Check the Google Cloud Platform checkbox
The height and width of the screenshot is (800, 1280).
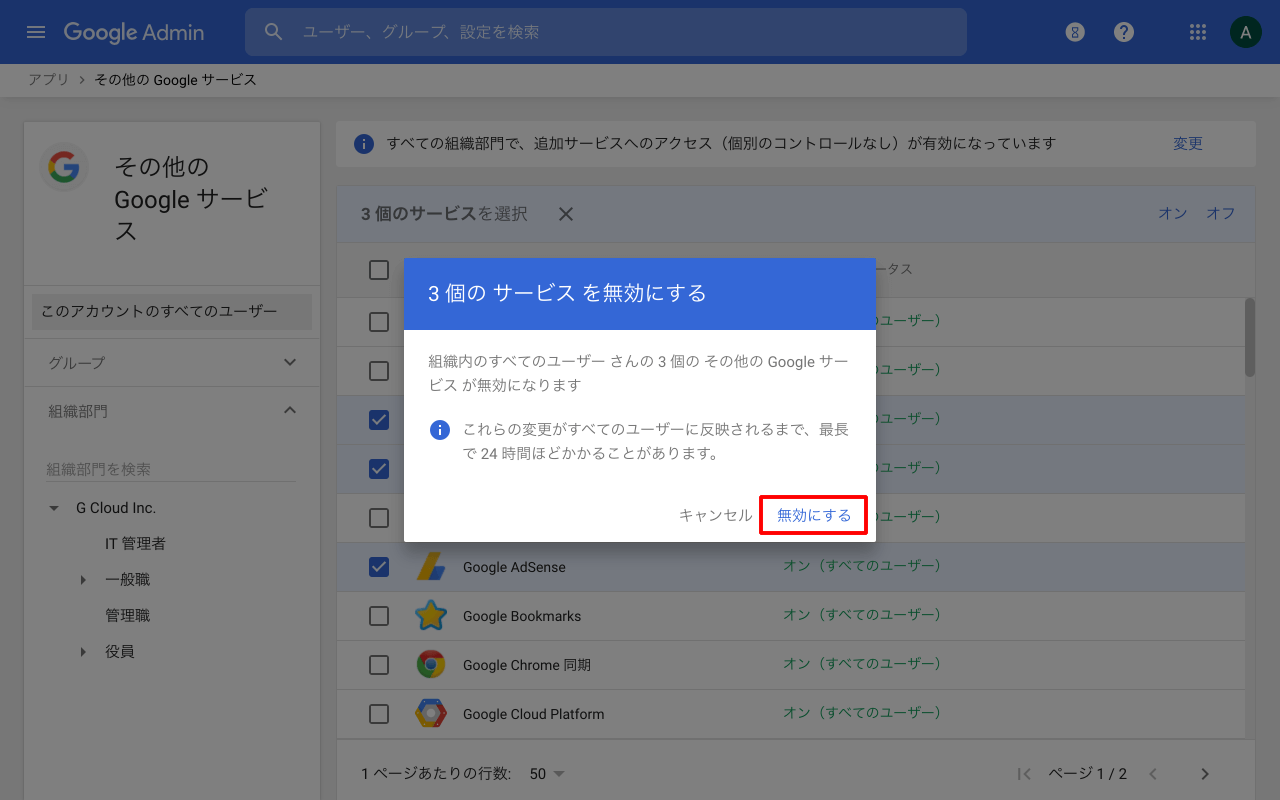coord(379,714)
